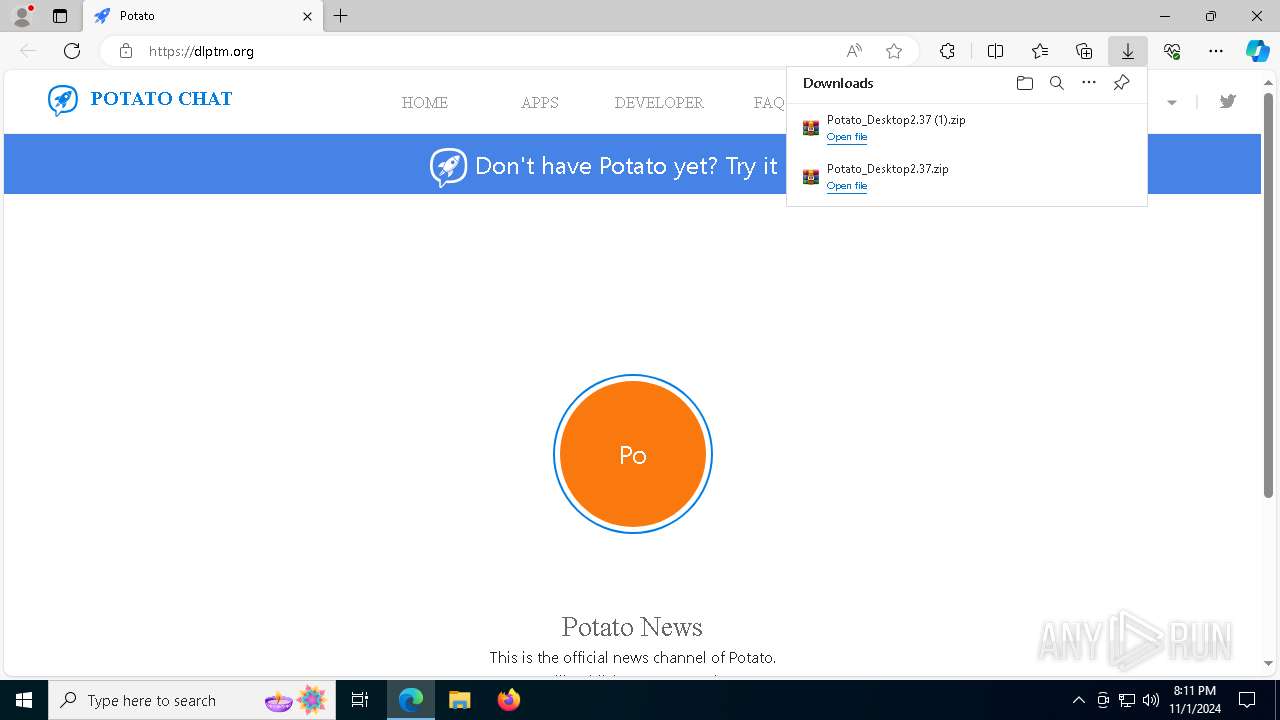This screenshot has width=1280, height=720.
Task: Open more options in Downloads panel
Action: click(x=1089, y=83)
